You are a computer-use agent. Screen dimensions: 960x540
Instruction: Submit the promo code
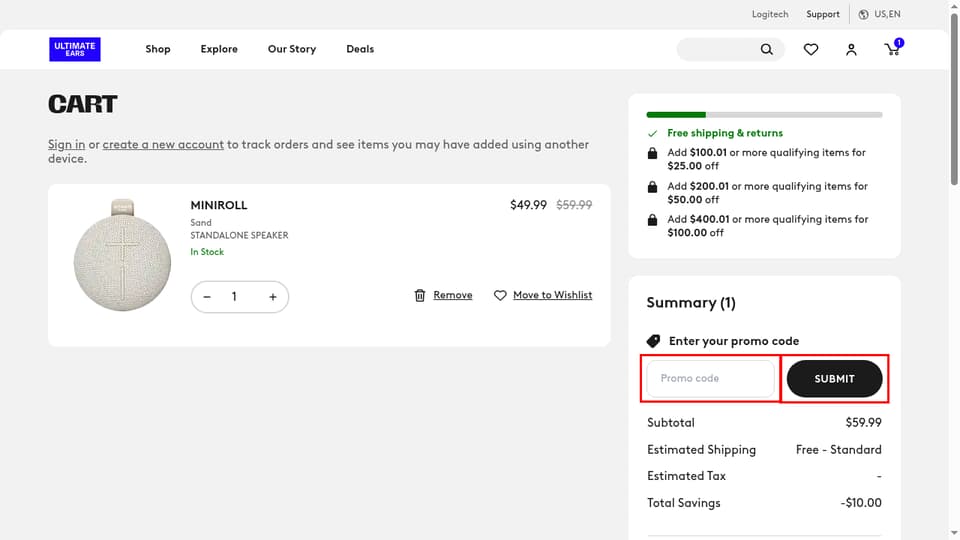point(834,379)
